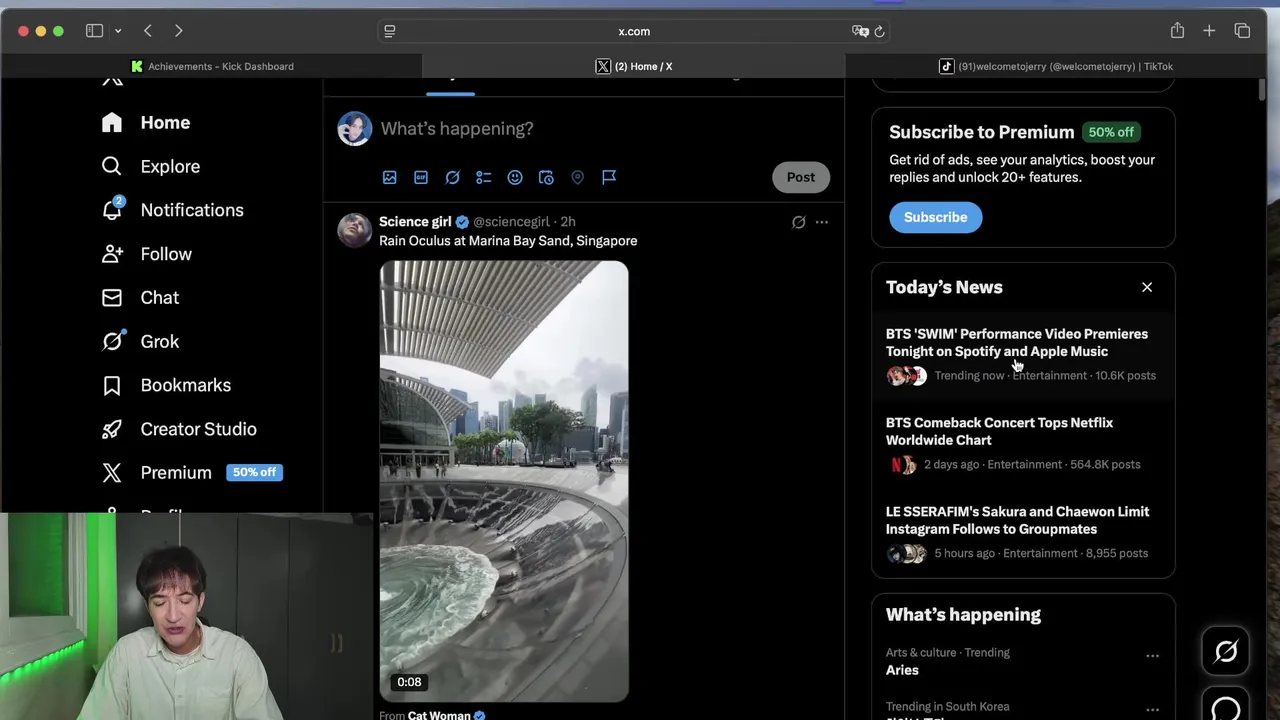This screenshot has width=1280, height=720.
Task: Open a new Safari tab
Action: (1209, 31)
